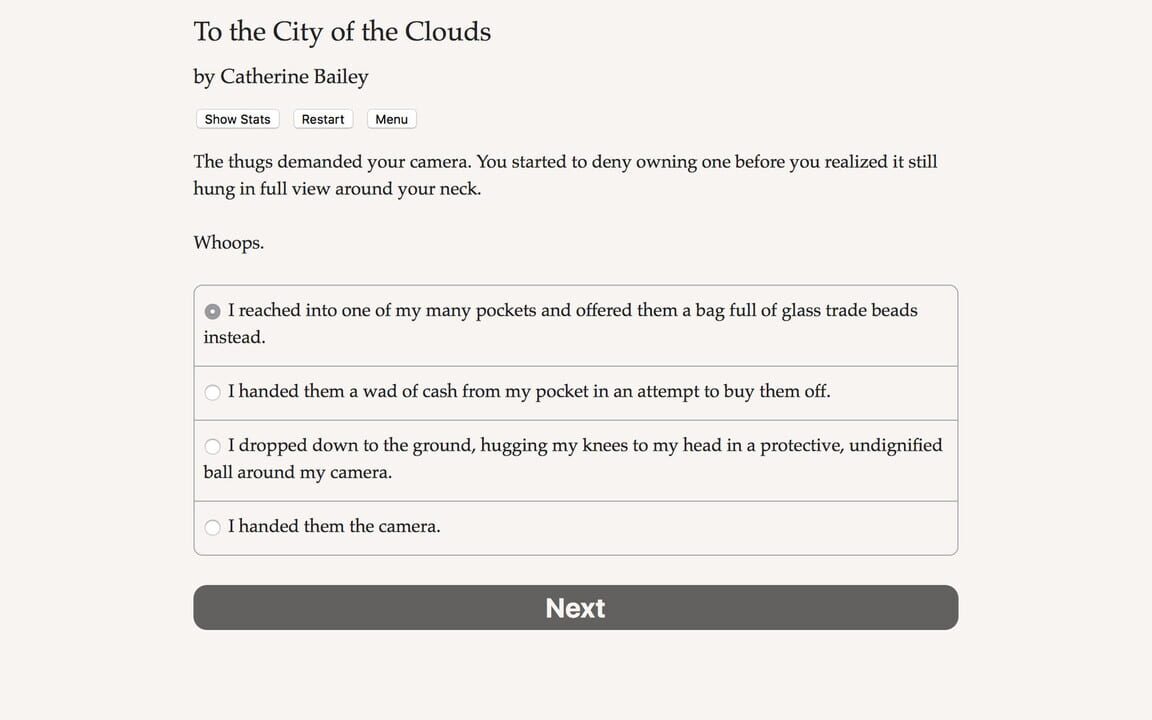Click the radio button beside the cash choice
The height and width of the screenshot is (720, 1152).
[x=212, y=392]
